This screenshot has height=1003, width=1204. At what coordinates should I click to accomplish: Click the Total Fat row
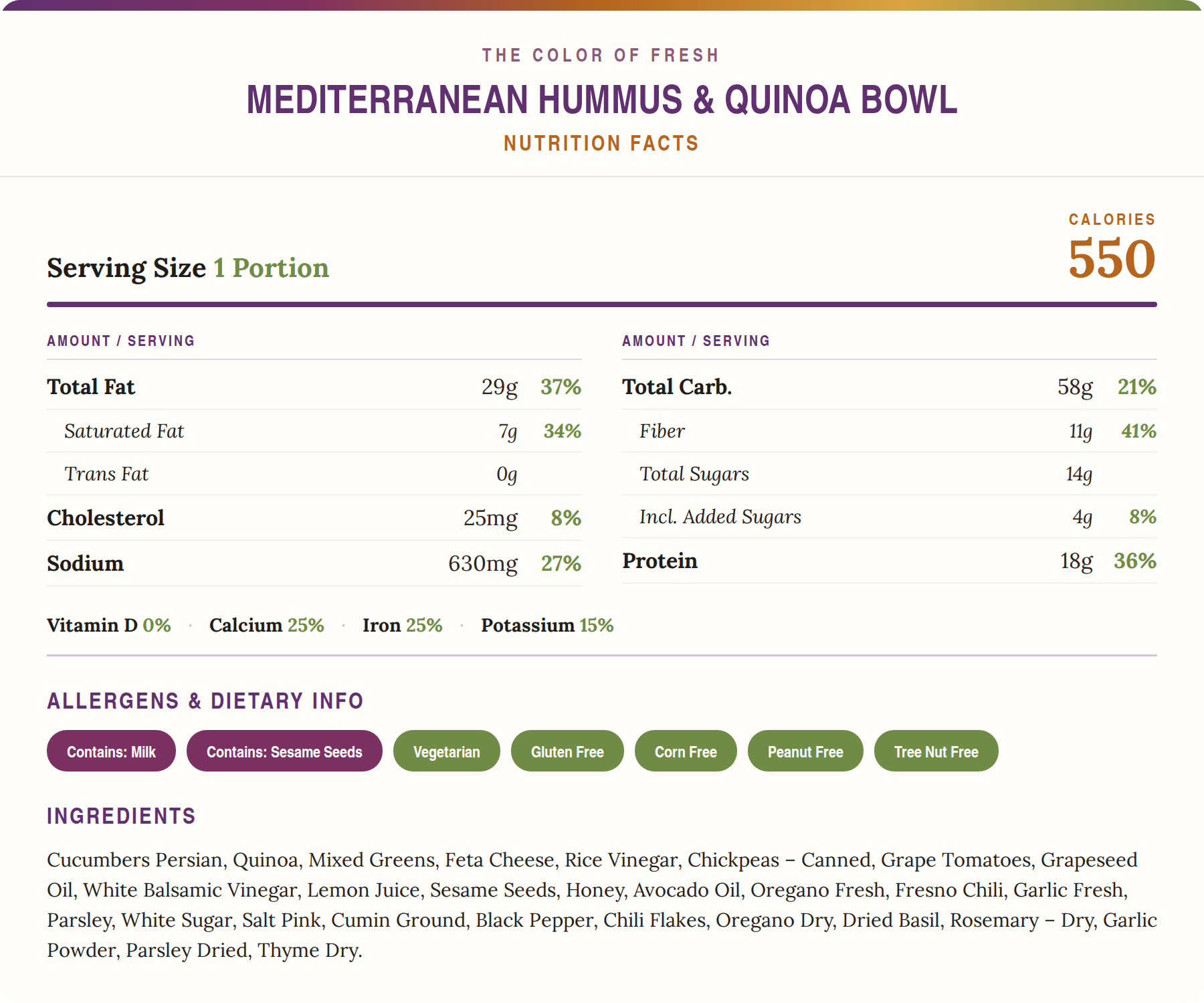tap(314, 386)
